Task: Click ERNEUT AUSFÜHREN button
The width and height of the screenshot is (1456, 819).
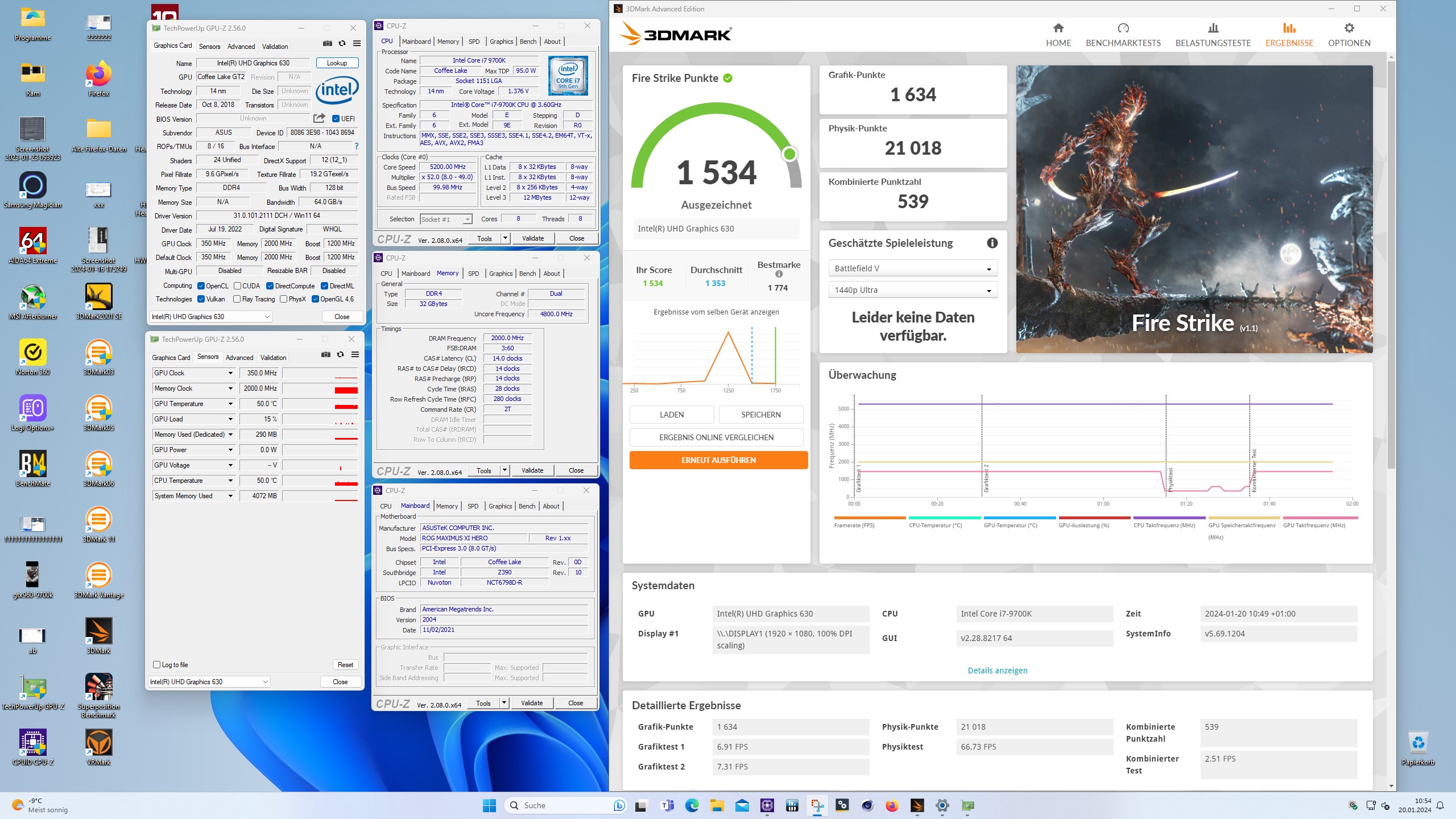Action: pos(718,460)
